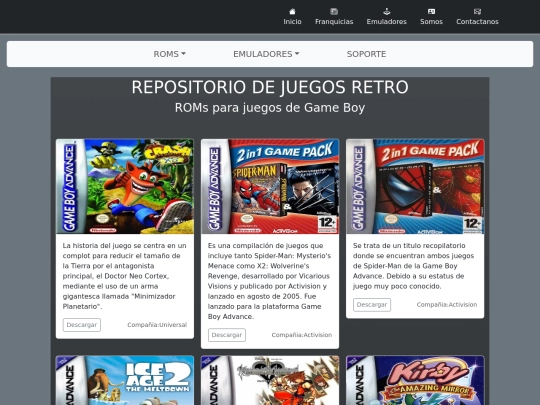
Task: Download the Crash Bandicoot ROM by Universal
Action: 82,325
